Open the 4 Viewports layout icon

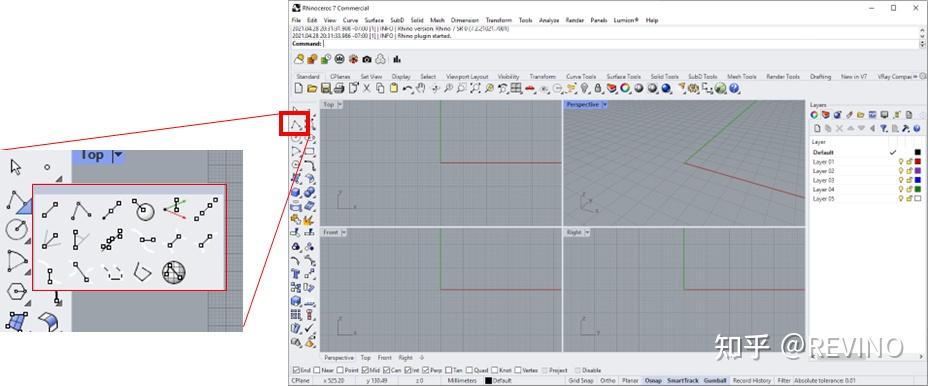[517, 88]
